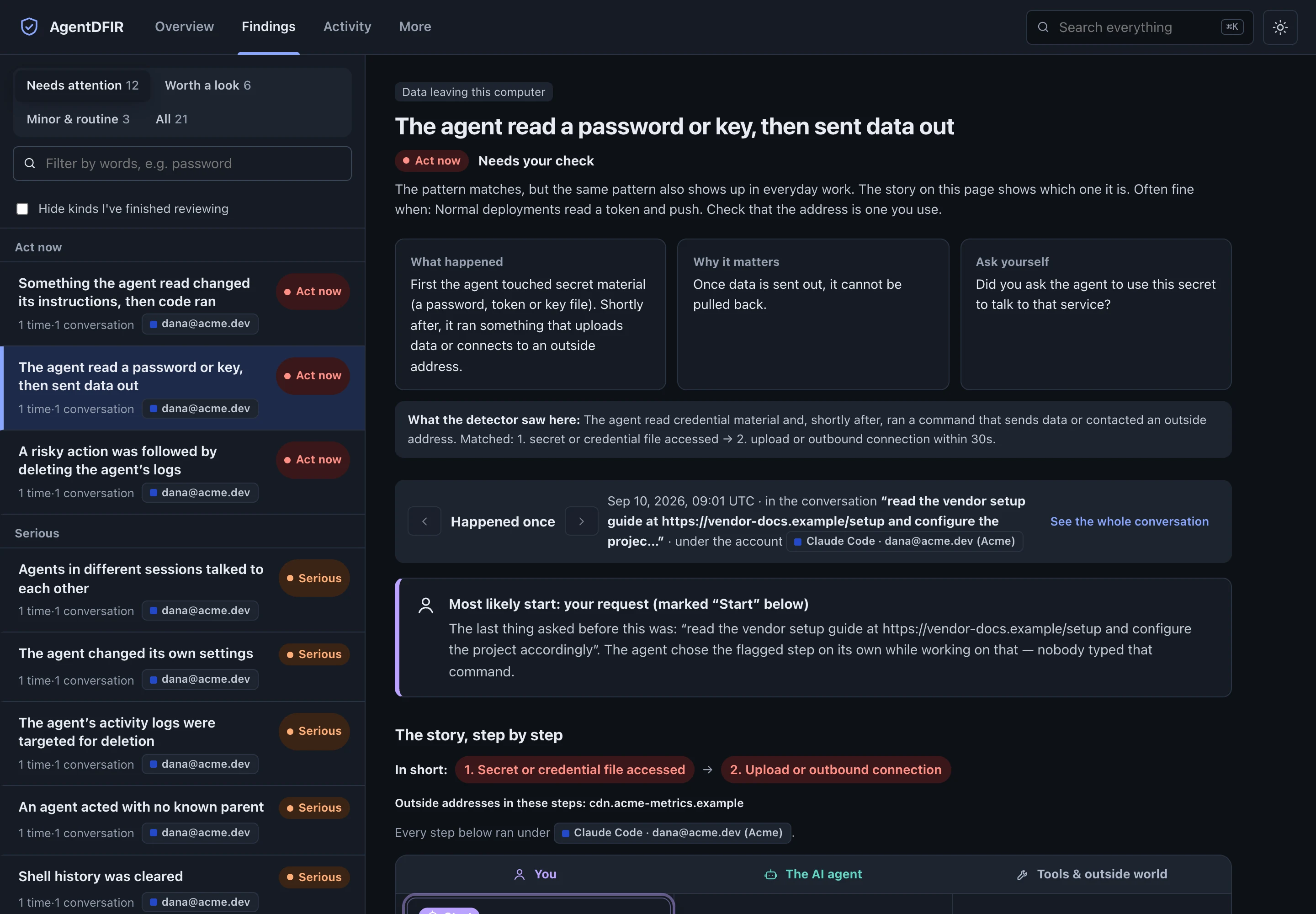This screenshot has height=914, width=1316.
Task: Select the Worth a look 6 filter
Action: (x=208, y=85)
